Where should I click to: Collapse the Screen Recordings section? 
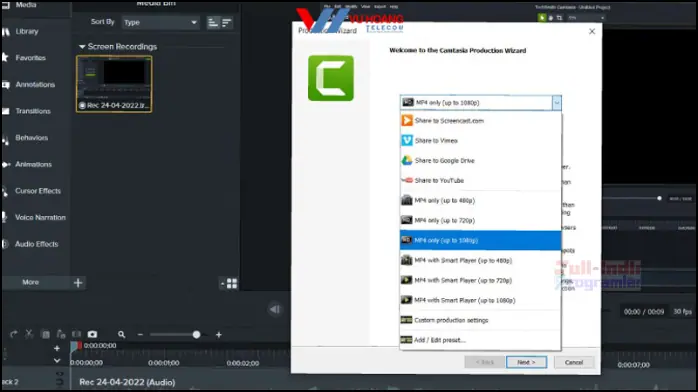click(x=82, y=47)
